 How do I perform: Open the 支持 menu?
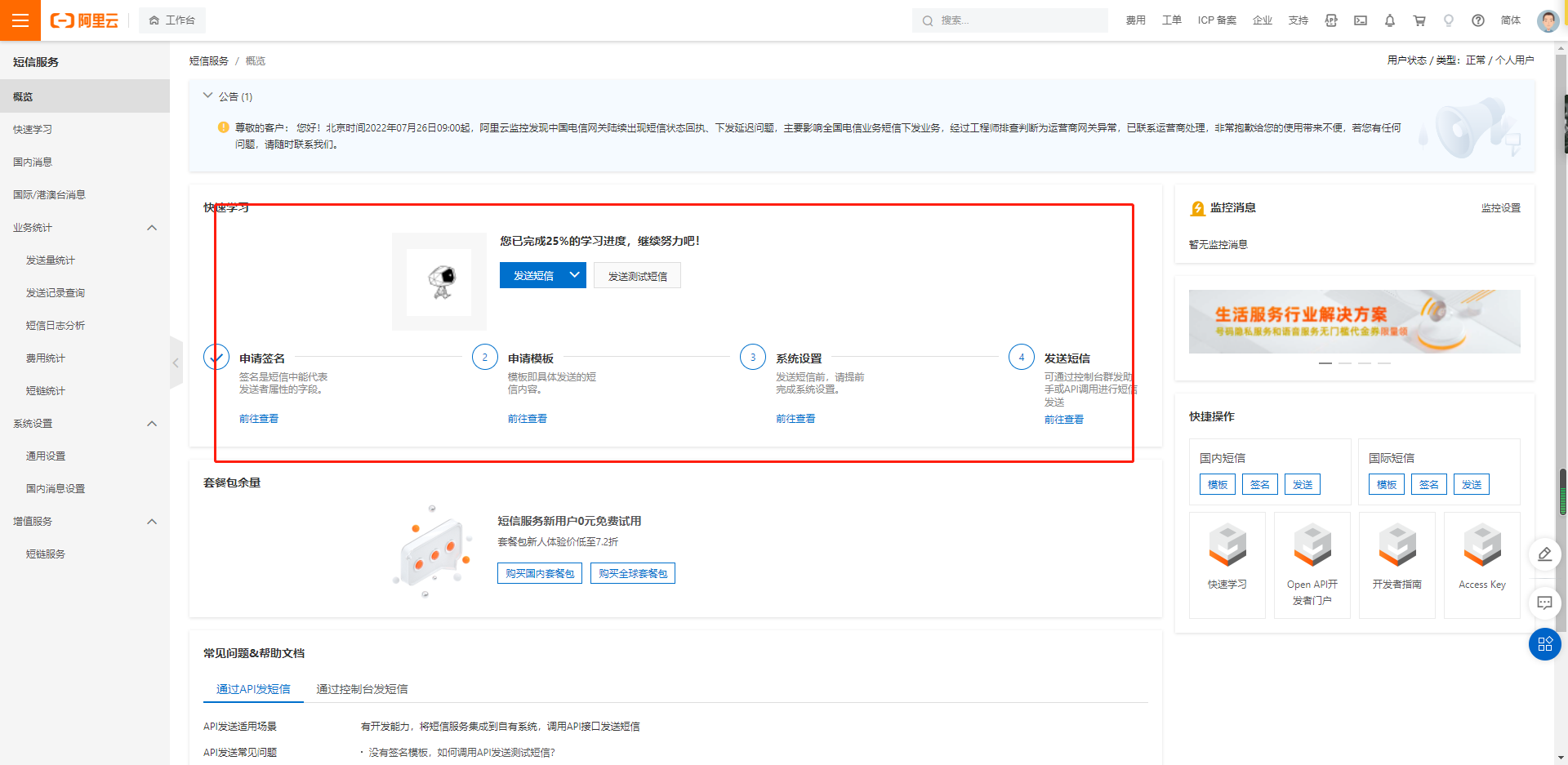(x=1298, y=20)
